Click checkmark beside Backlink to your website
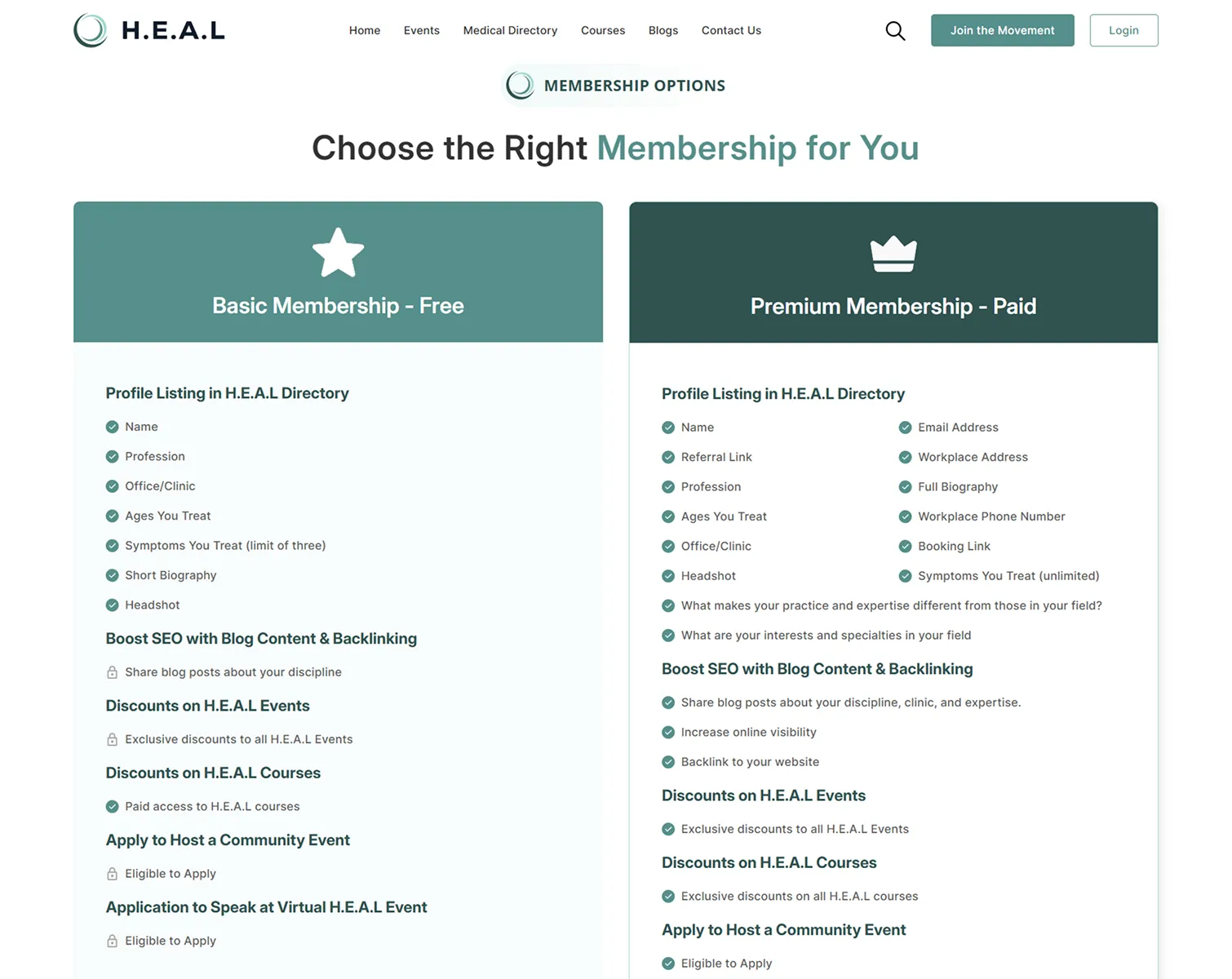The width and height of the screenshot is (1232, 979). (668, 762)
